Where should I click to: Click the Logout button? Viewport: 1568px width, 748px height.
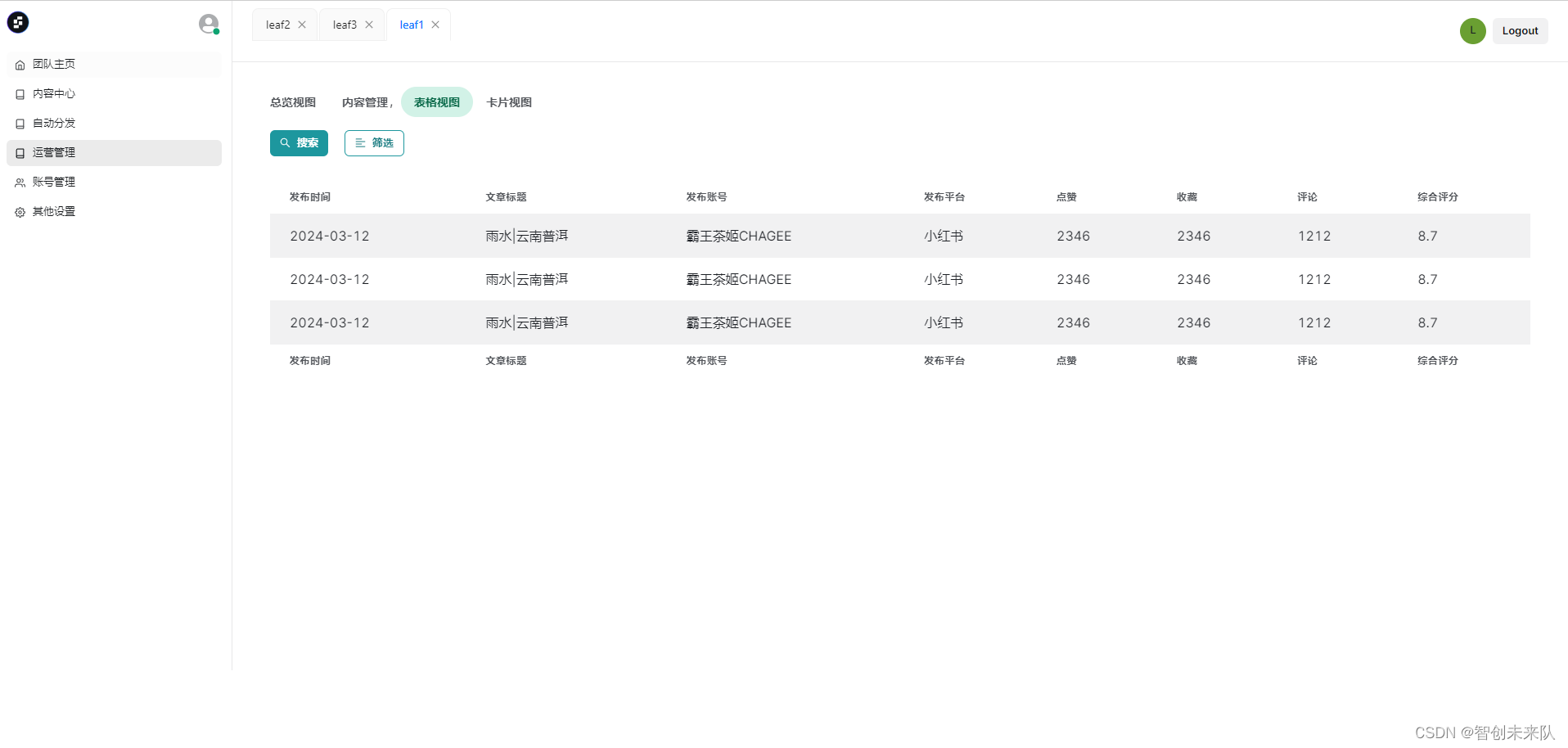1520,31
